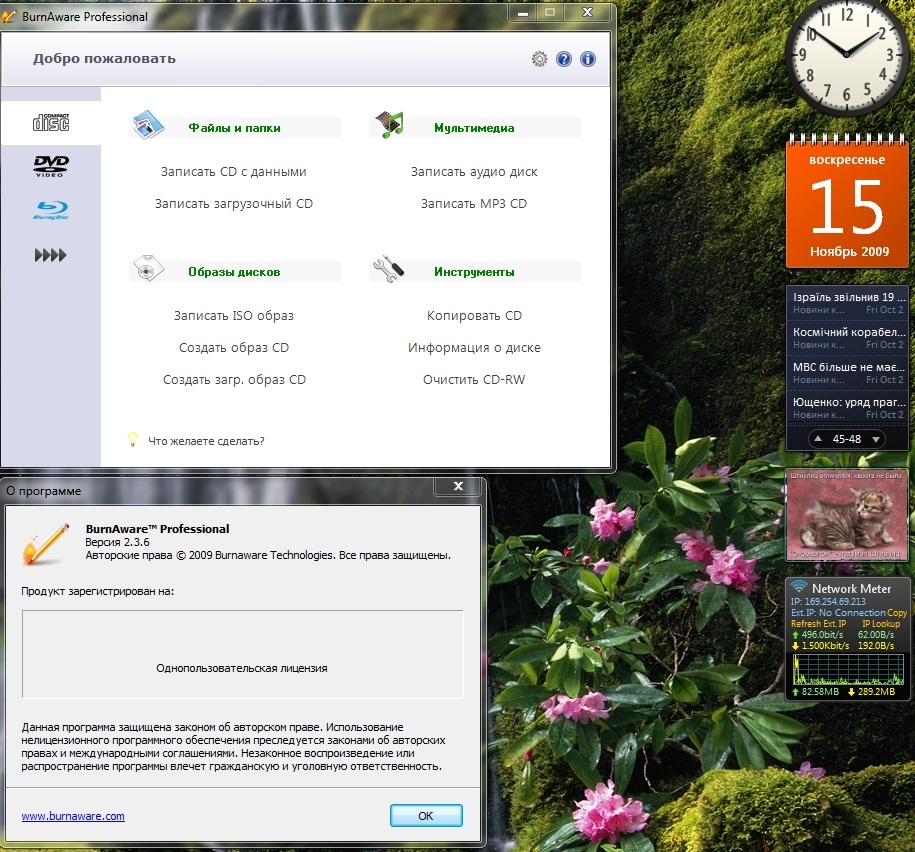The width and height of the screenshot is (915, 852).
Task: Open Информация о диске
Action: click(x=474, y=348)
